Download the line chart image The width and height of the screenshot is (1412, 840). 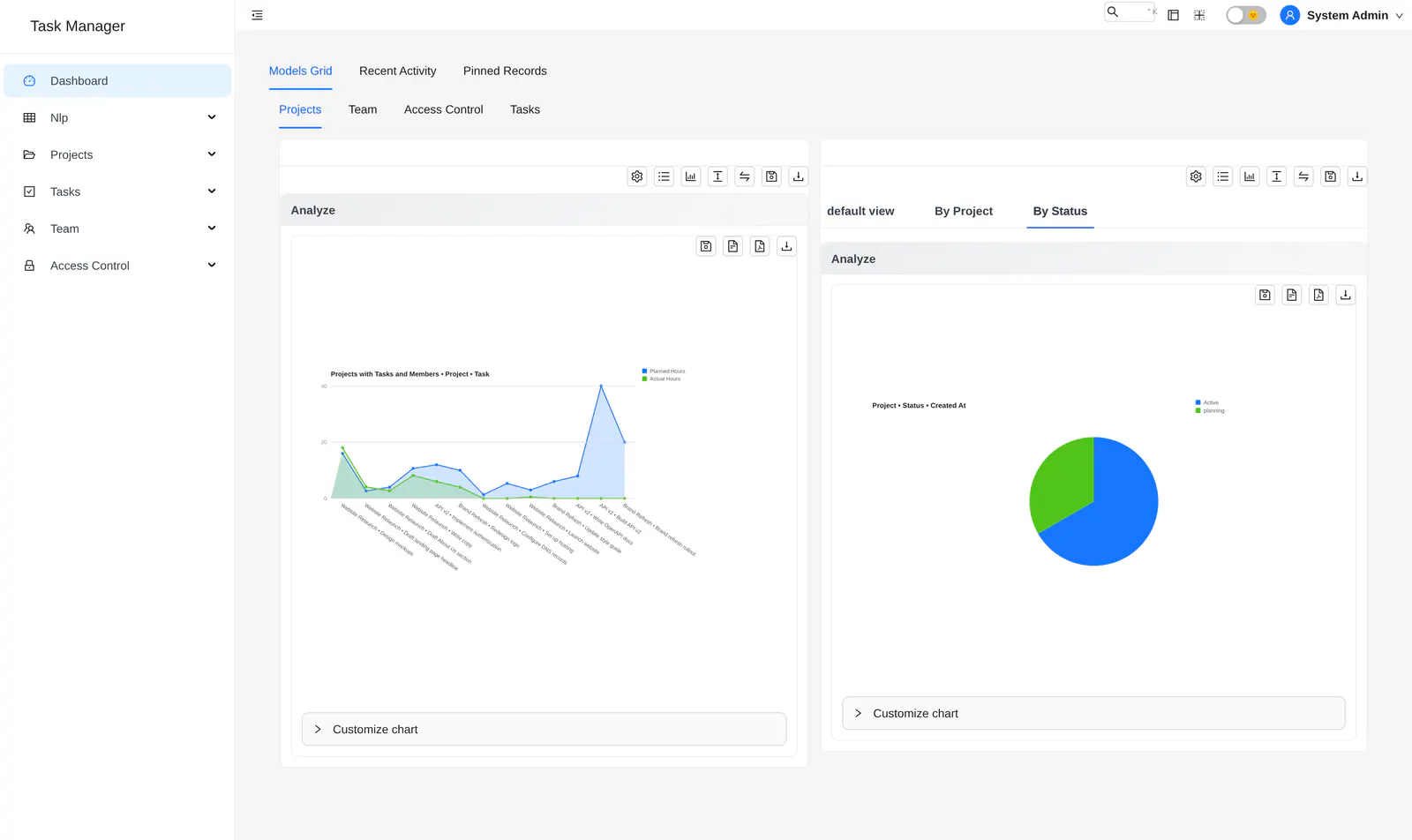(x=786, y=246)
